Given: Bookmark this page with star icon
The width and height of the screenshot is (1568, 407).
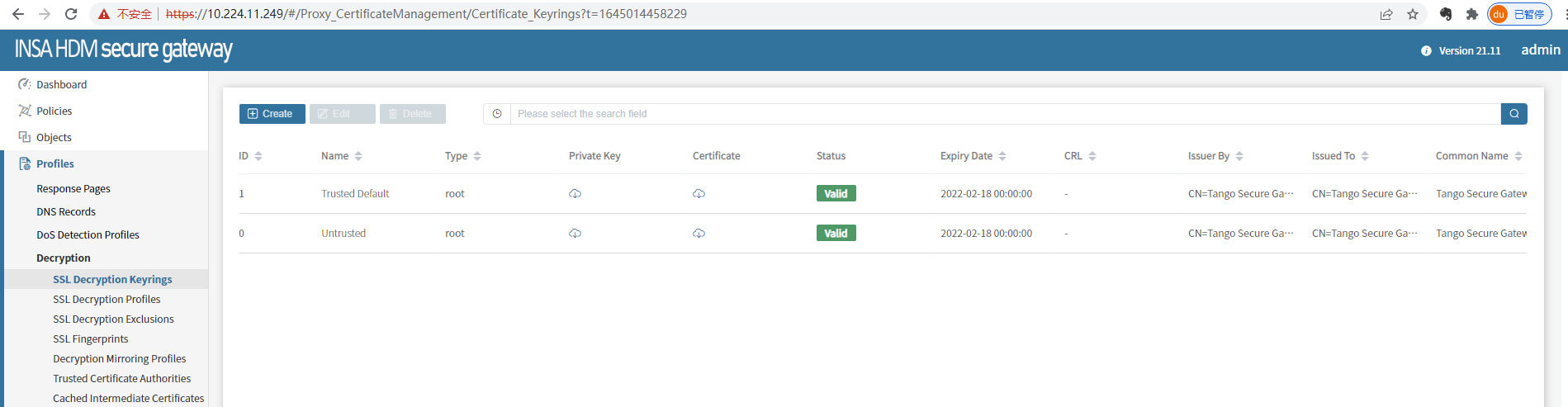Looking at the screenshot, I should 1413,14.
